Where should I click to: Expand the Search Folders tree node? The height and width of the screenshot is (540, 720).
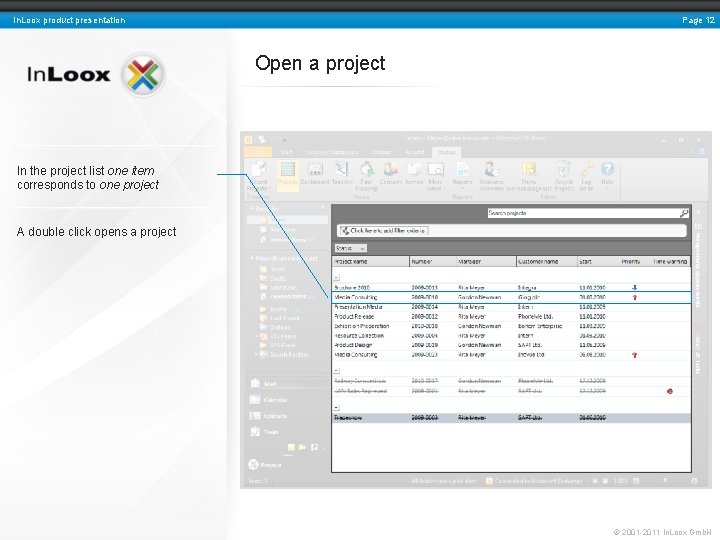coord(256,354)
